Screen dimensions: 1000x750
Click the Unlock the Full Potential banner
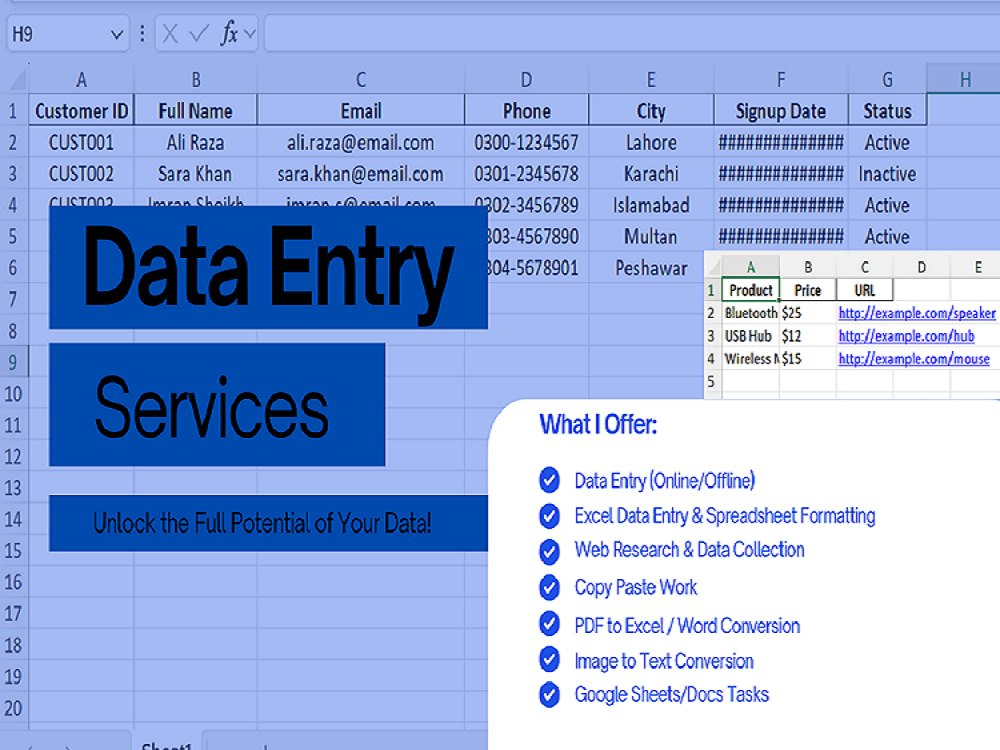pyautogui.click(x=268, y=523)
